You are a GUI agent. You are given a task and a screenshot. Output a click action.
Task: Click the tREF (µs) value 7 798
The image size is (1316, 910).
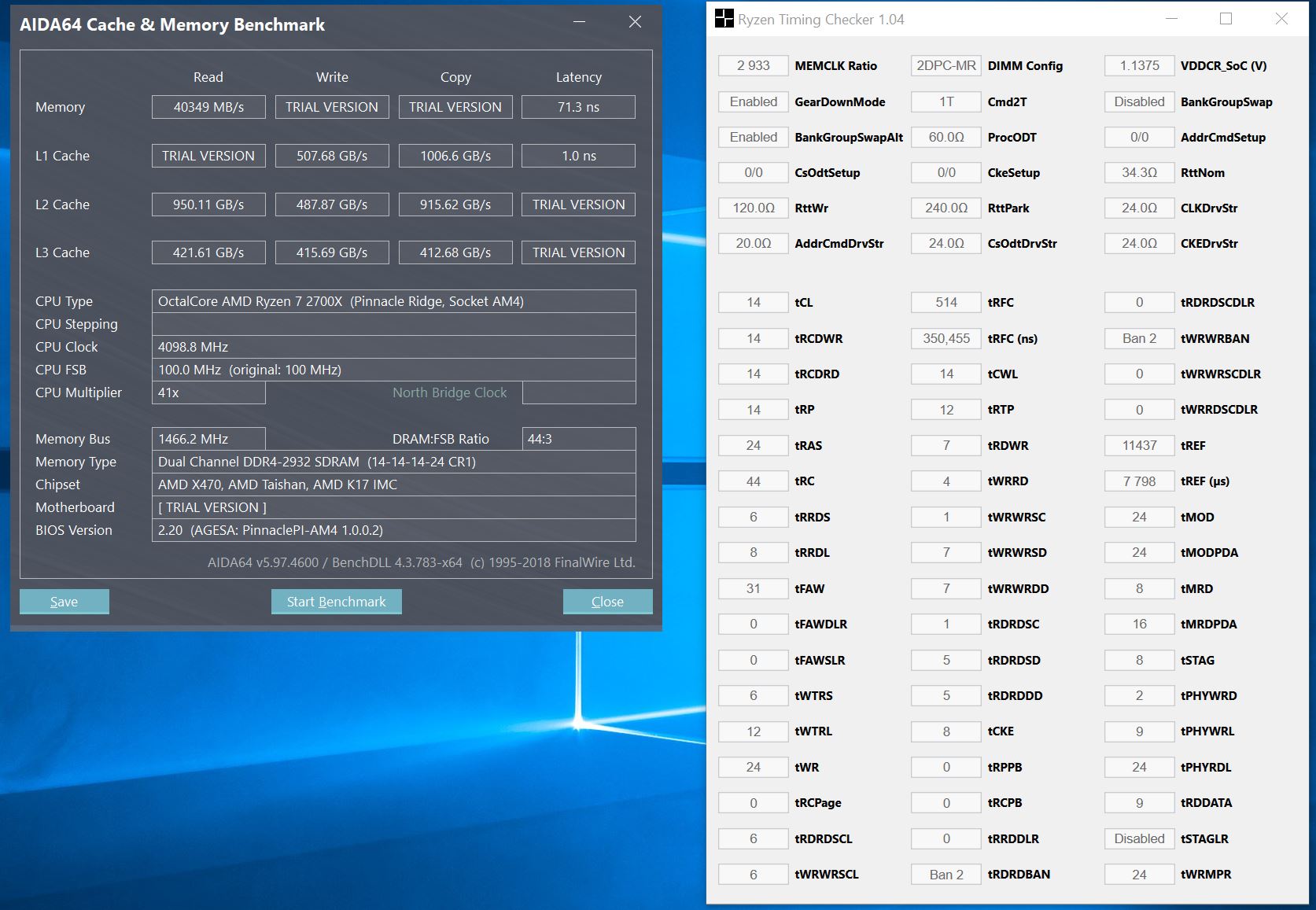[1140, 481]
